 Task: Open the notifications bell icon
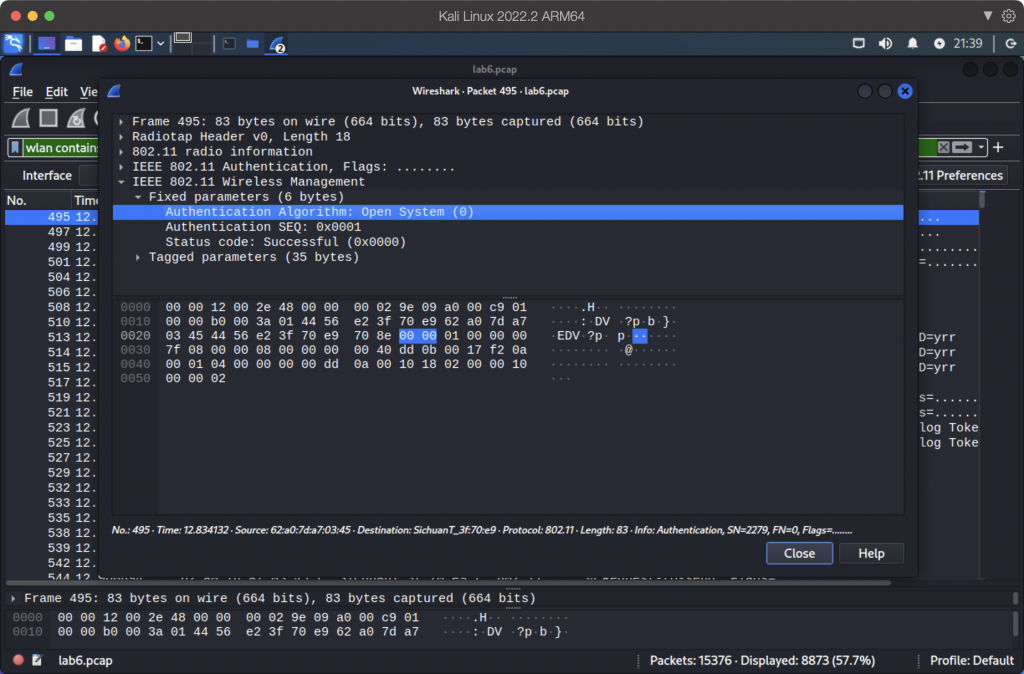point(912,44)
